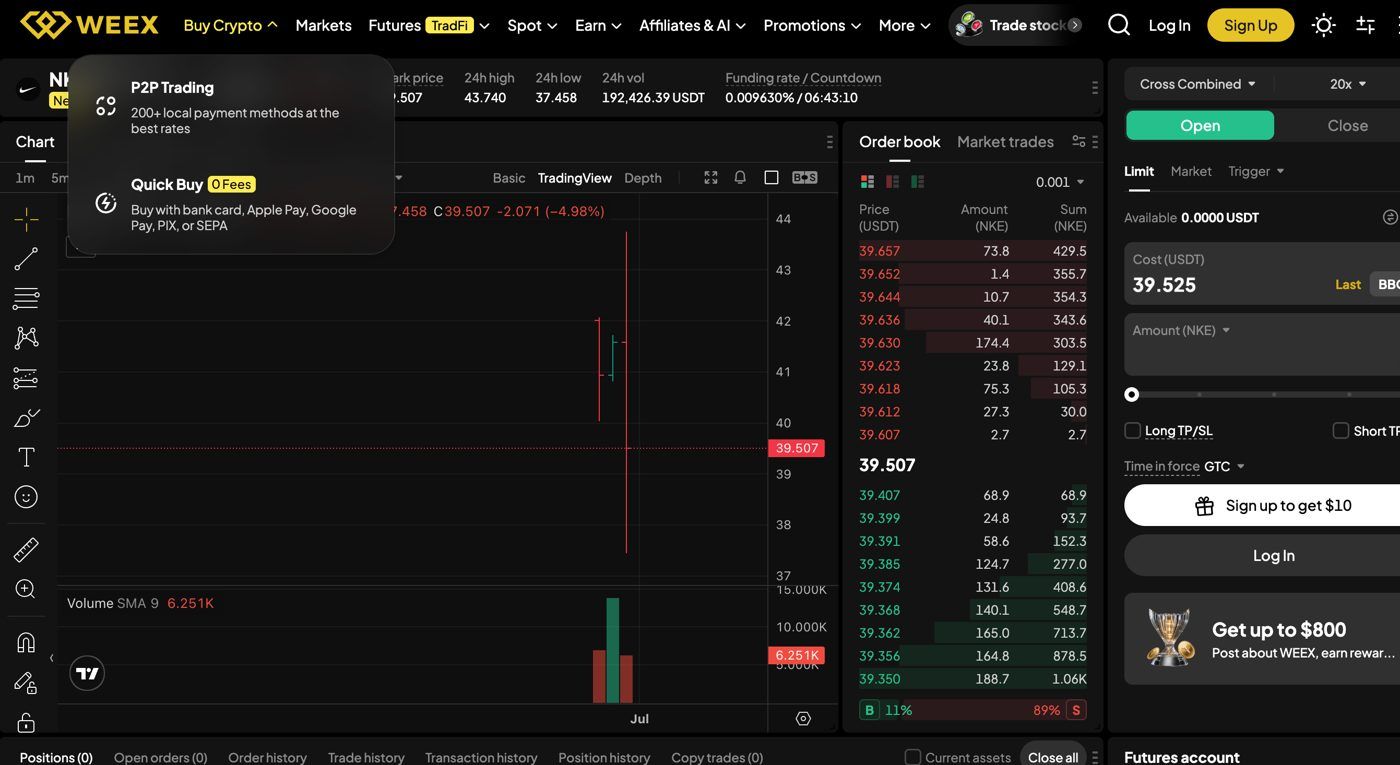Switch to light theme sun icon

(1324, 25)
